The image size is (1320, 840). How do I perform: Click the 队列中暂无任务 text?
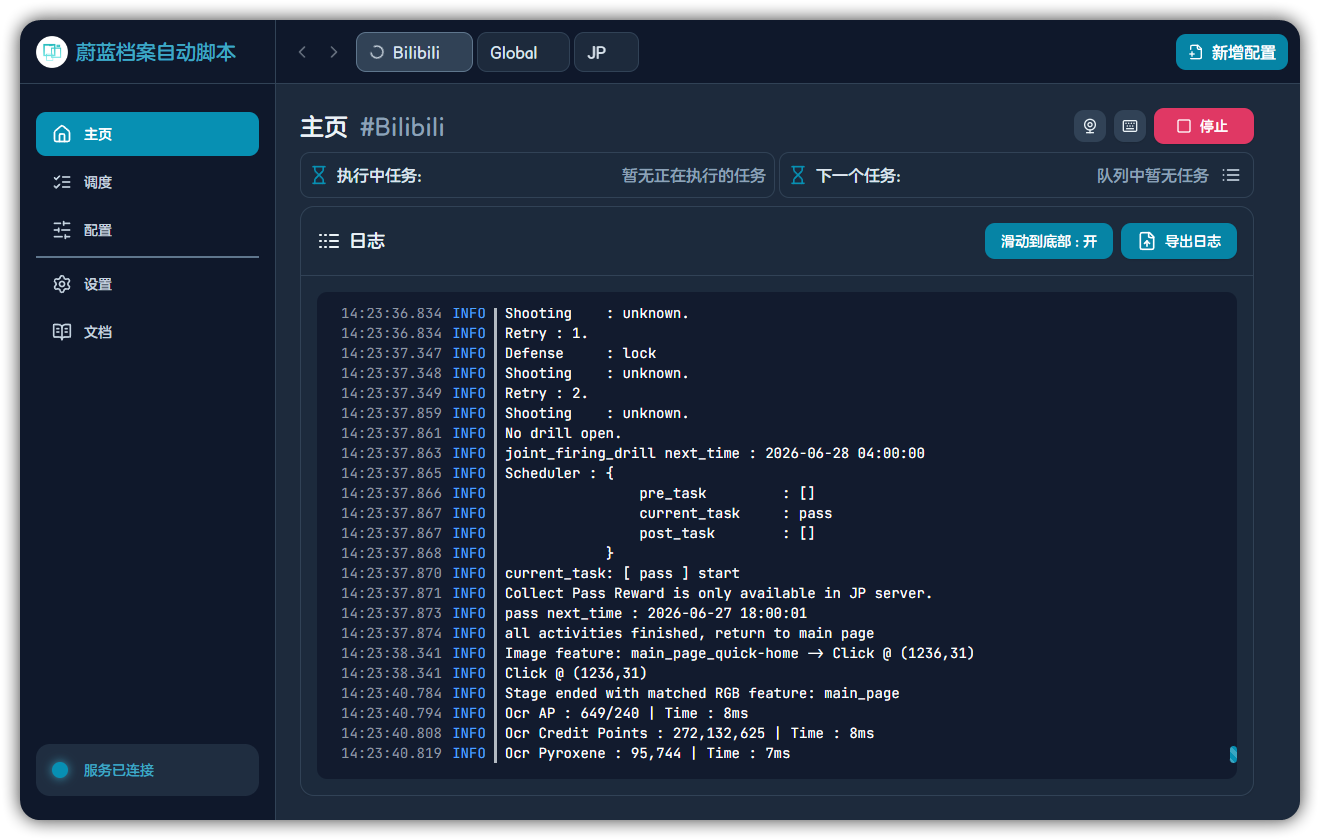pos(1153,176)
